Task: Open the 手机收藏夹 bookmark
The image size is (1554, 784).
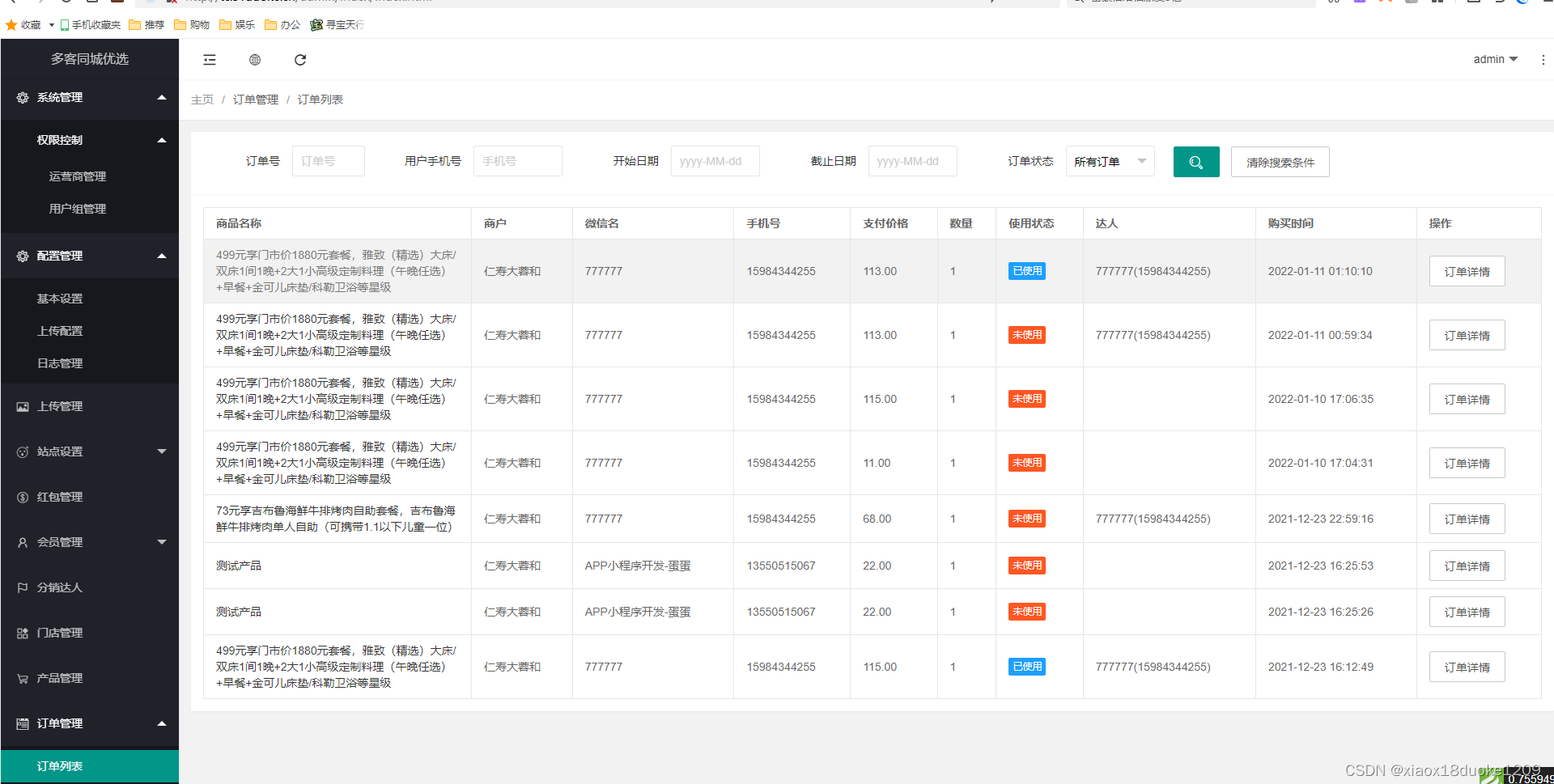Action: point(91,25)
